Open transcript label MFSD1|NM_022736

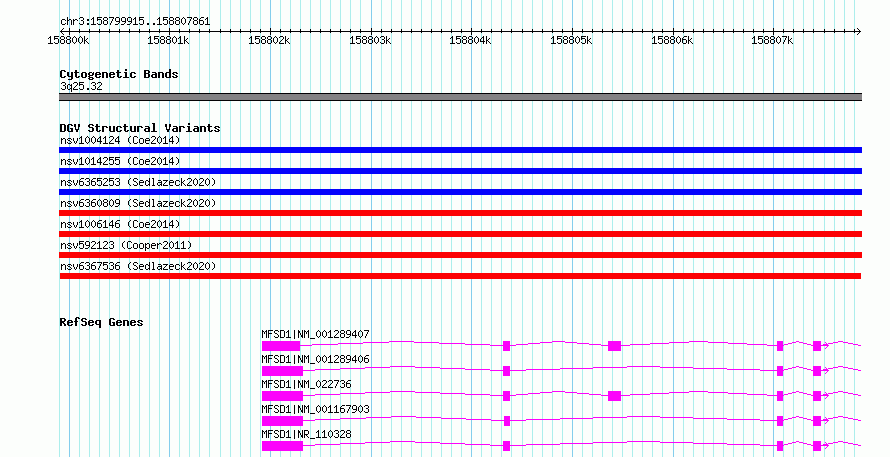[306, 384]
